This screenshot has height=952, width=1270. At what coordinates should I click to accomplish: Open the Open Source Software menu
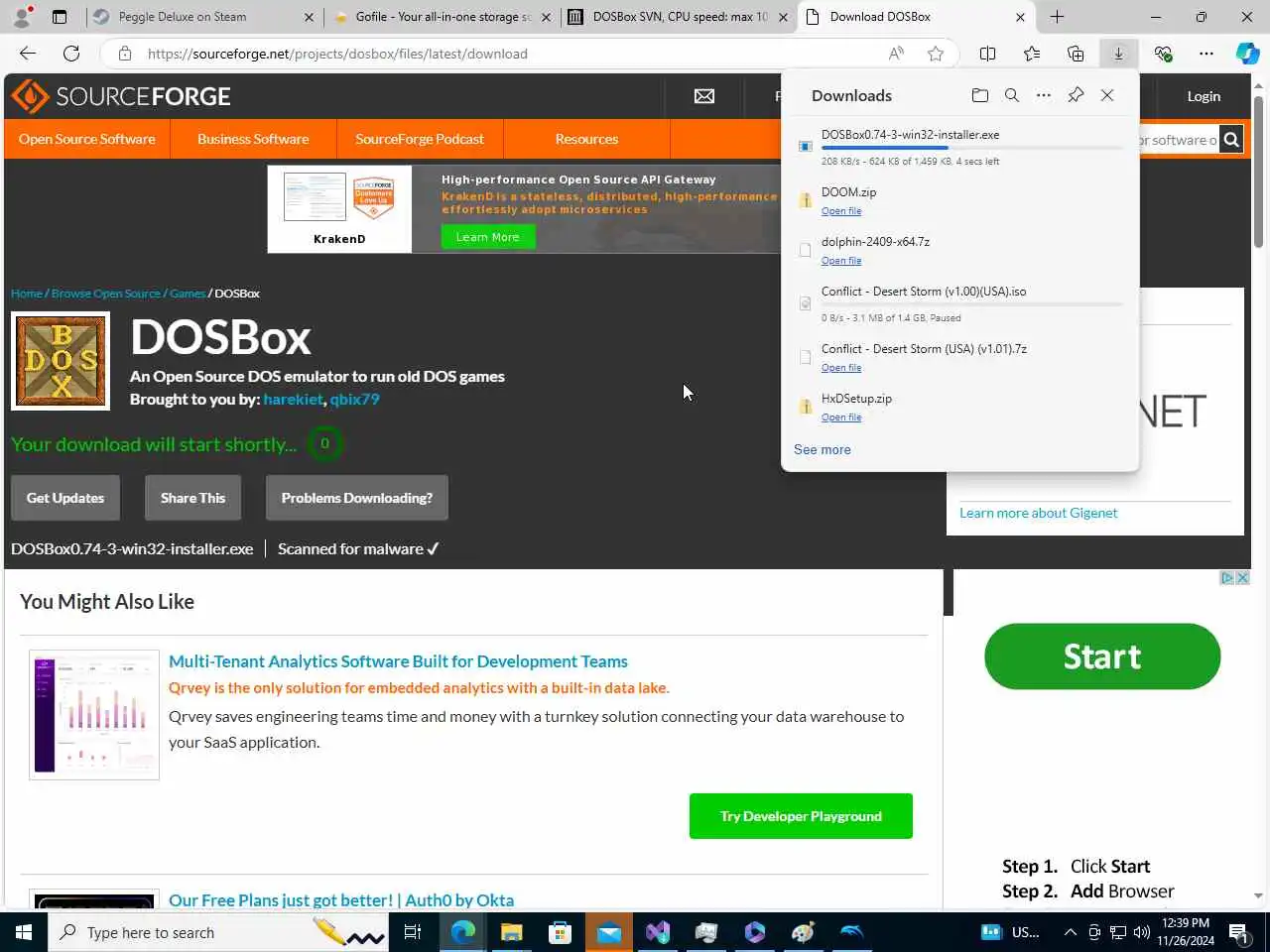(x=87, y=139)
